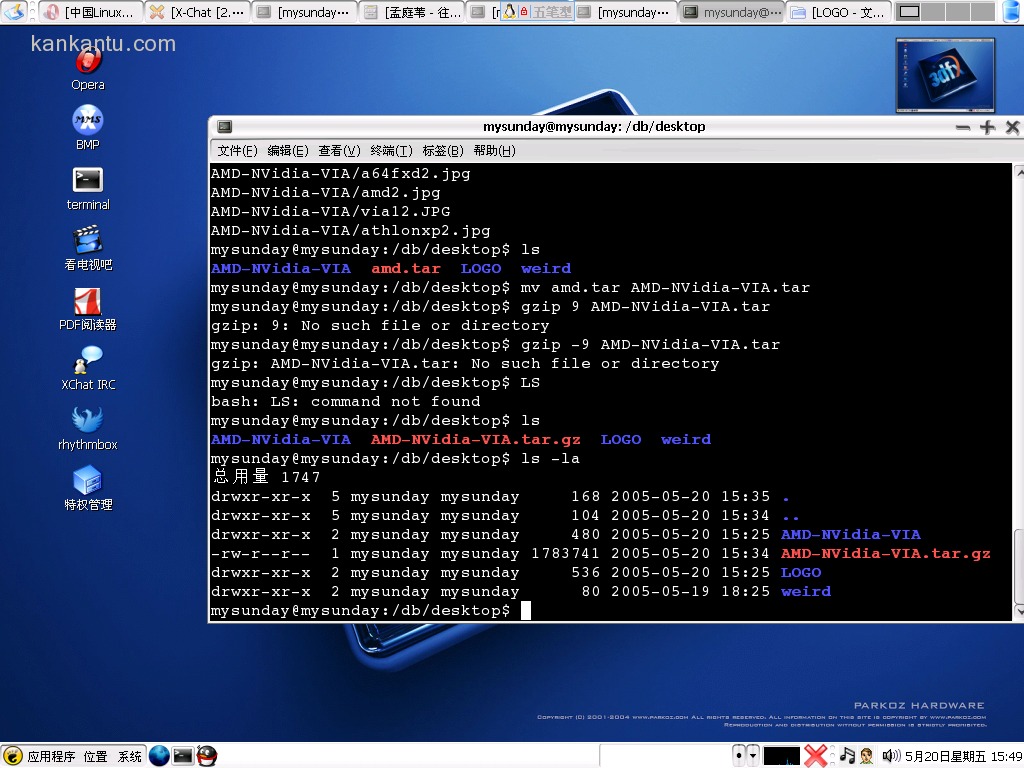The height and width of the screenshot is (768, 1024).
Task: Switch to the LOGO file browser window button
Action: (x=838, y=12)
